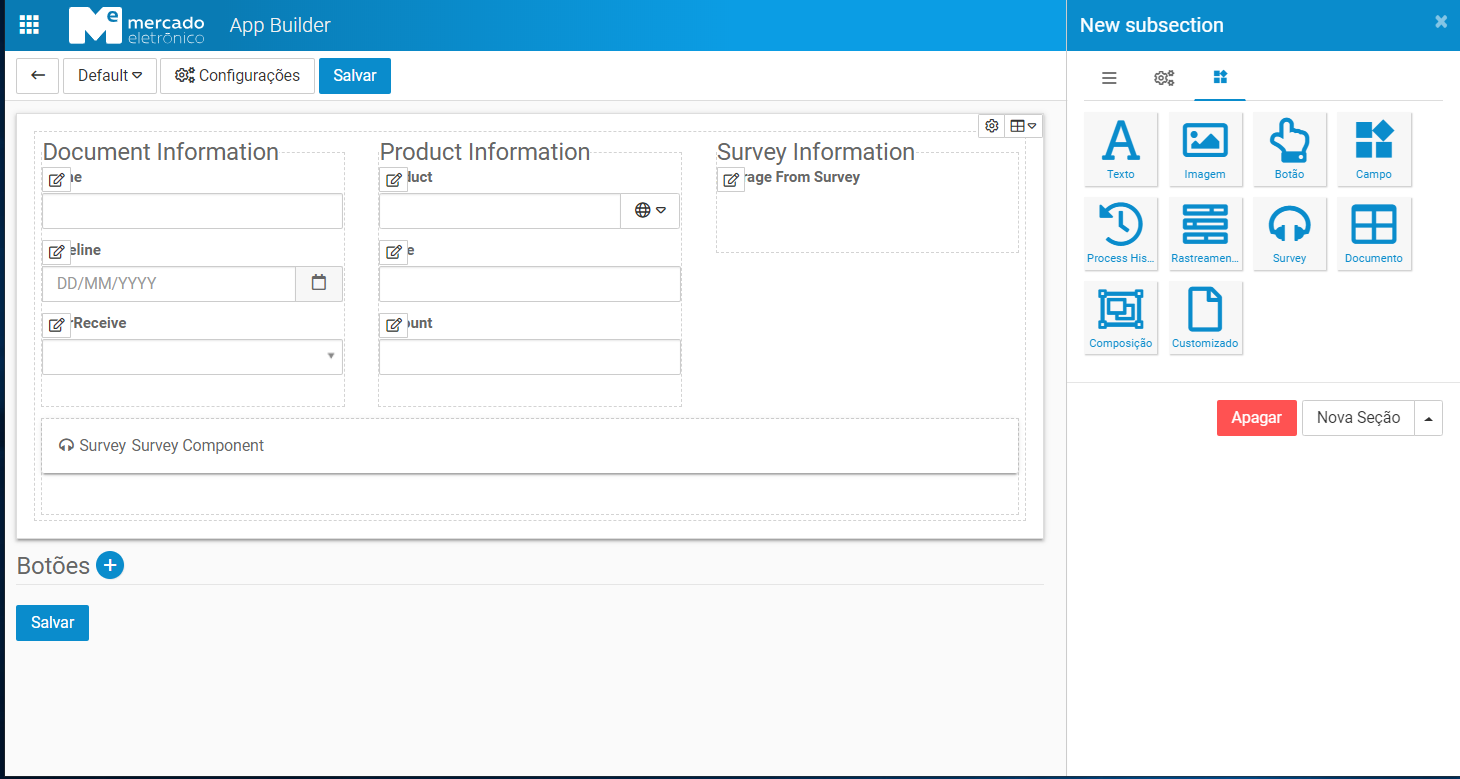Insert the Process History component
Viewport: 1460px width, 779px height.
(x=1120, y=233)
